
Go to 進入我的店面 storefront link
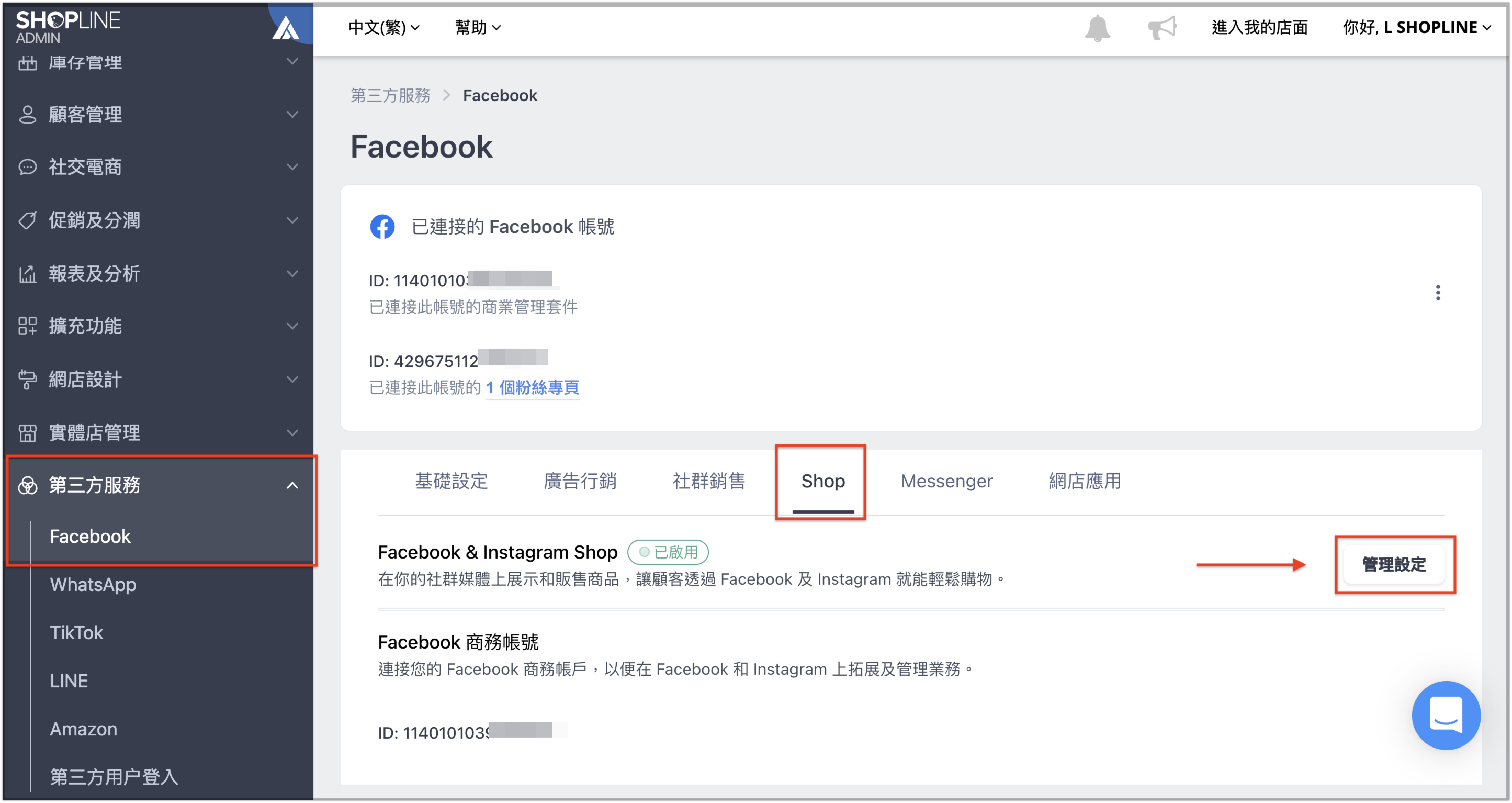click(1260, 27)
